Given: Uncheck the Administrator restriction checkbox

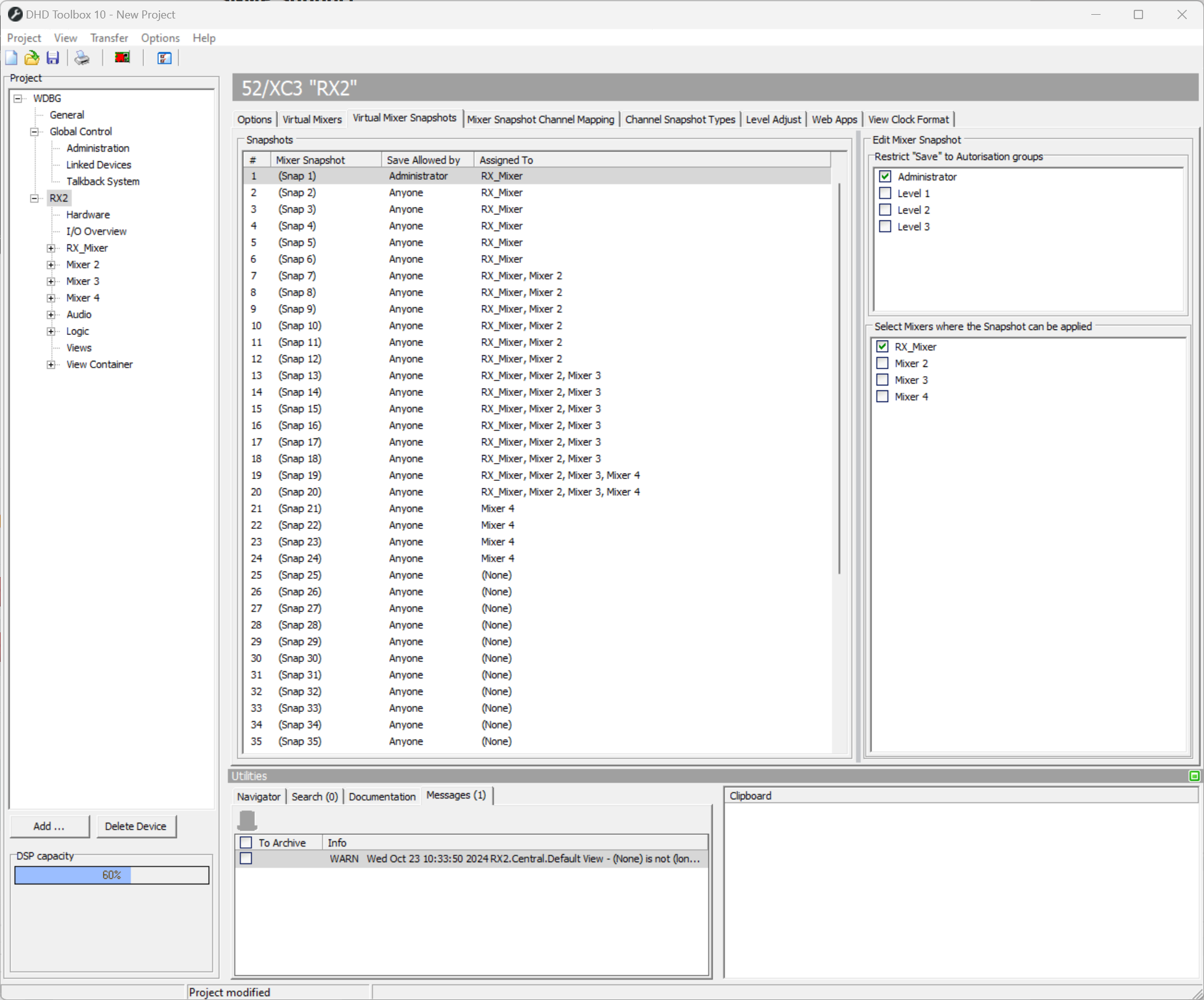Looking at the screenshot, I should pos(885,176).
